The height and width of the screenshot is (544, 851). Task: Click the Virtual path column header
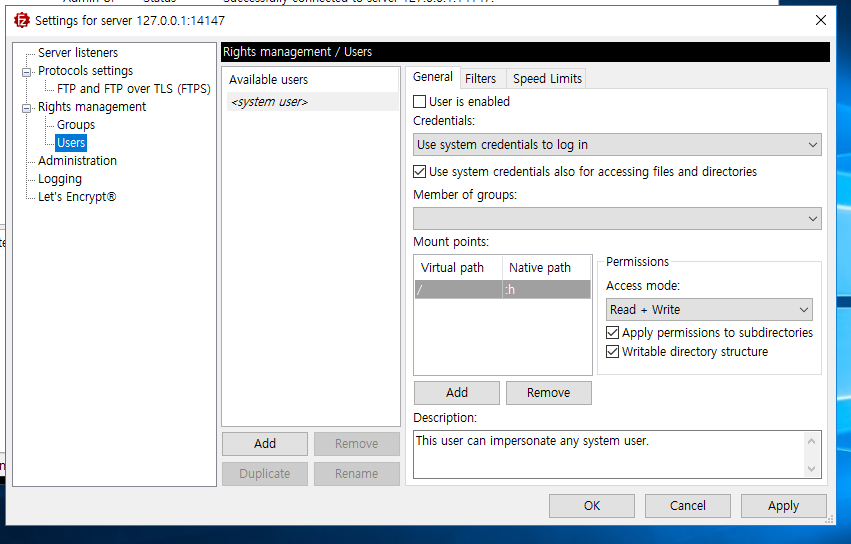point(459,268)
